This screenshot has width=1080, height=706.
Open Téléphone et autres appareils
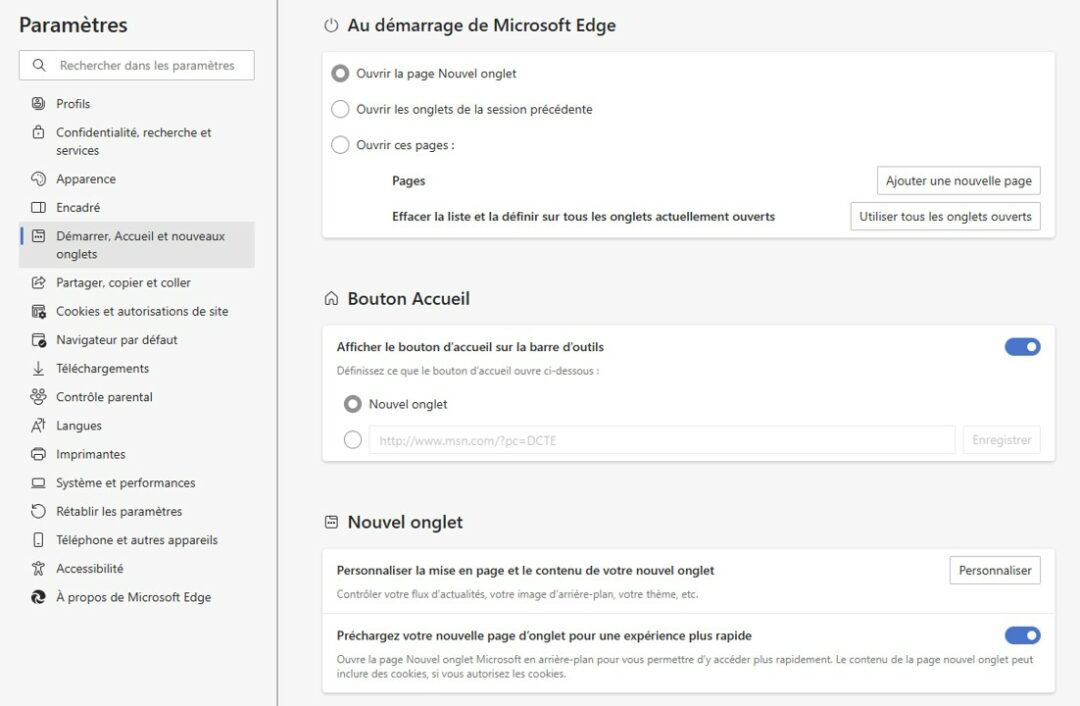tap(136, 540)
